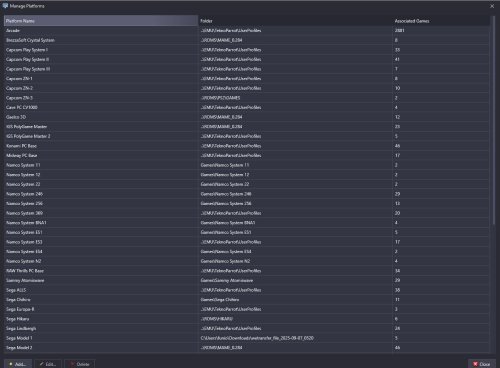Select the Capcom ZN-2 row

[x=246, y=88]
